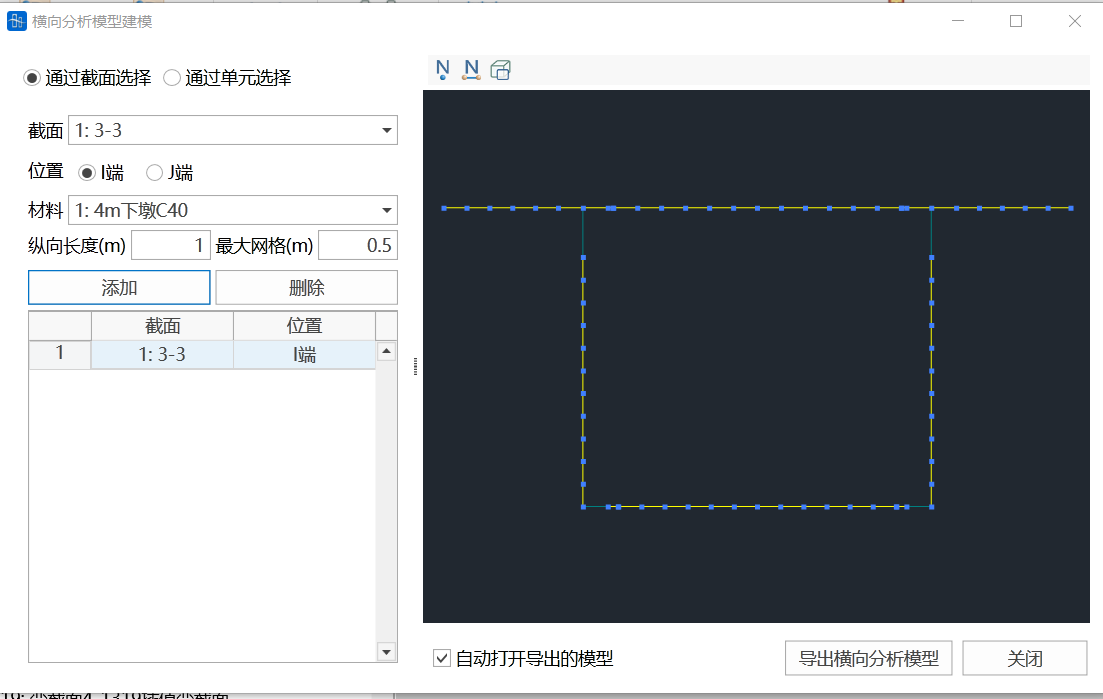Click the 位置 column header
Viewport: 1103px width, 699px height.
point(305,326)
